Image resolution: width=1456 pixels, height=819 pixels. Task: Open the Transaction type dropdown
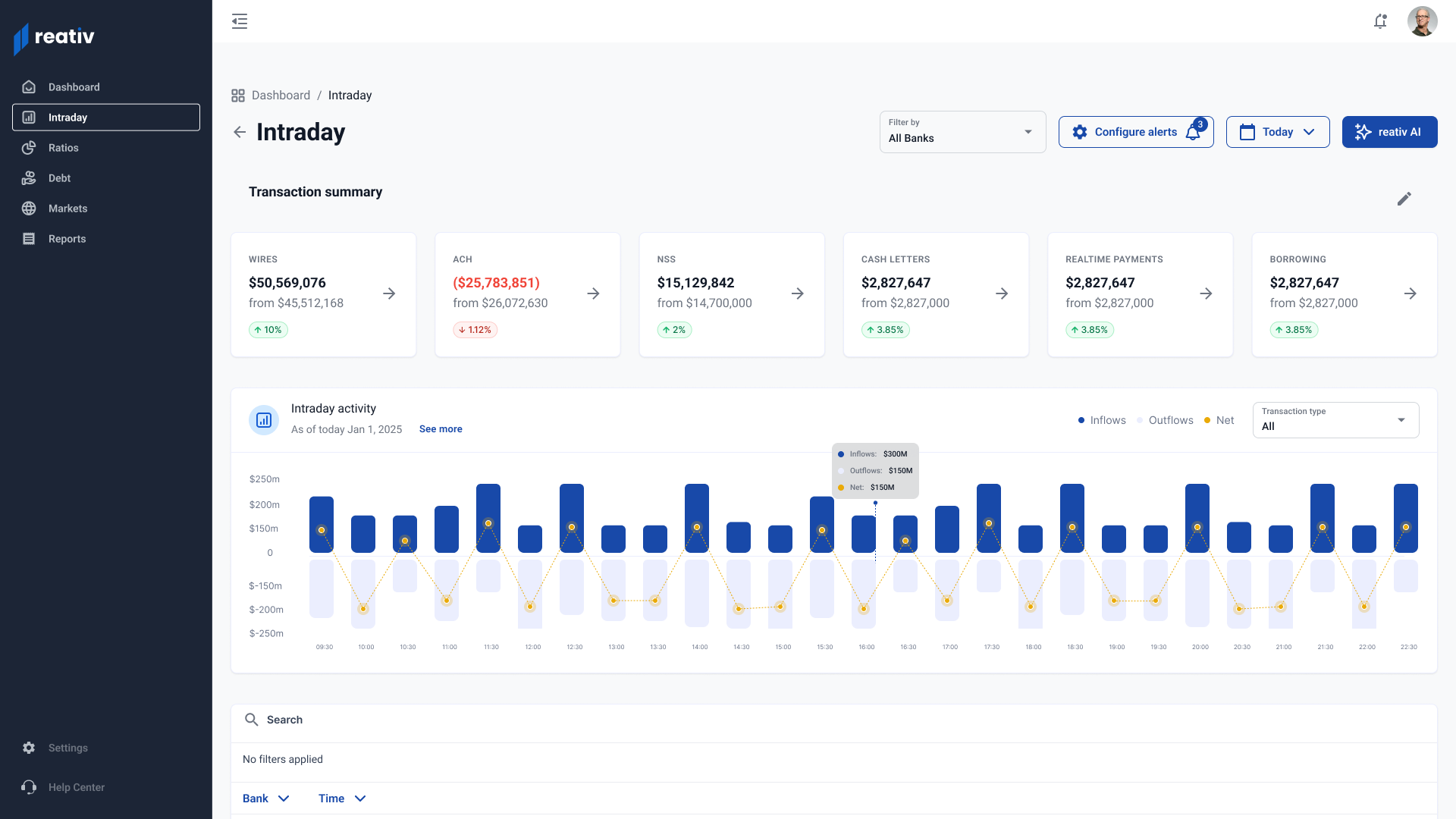coord(1335,420)
